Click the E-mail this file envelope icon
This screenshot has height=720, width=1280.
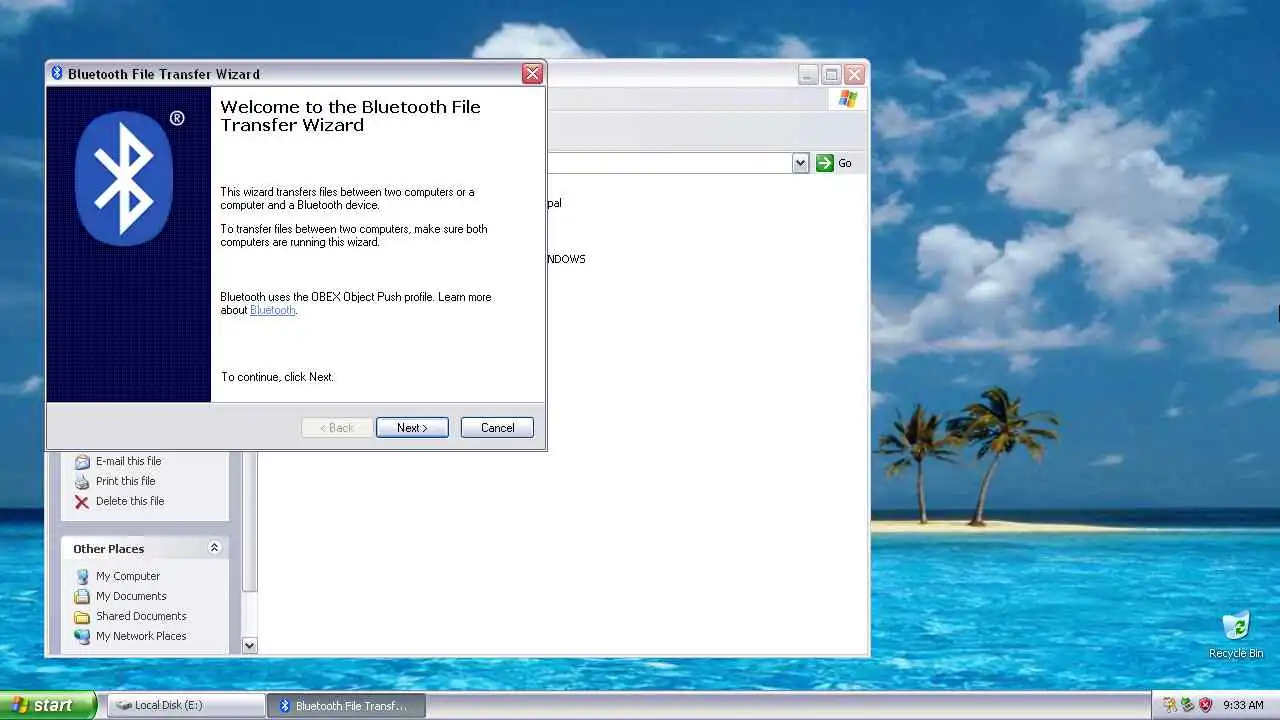tap(82, 462)
